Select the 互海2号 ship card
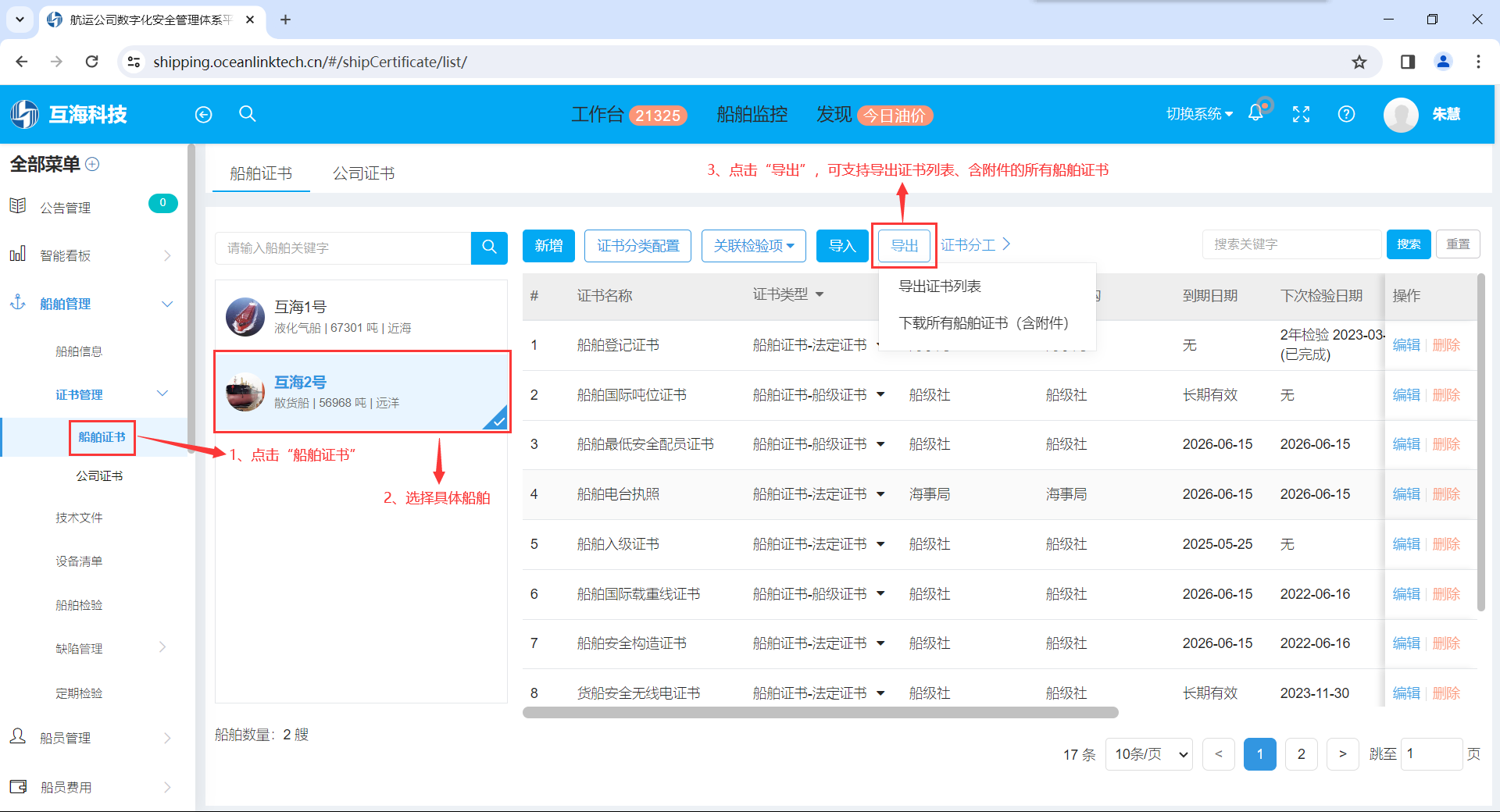 362,392
